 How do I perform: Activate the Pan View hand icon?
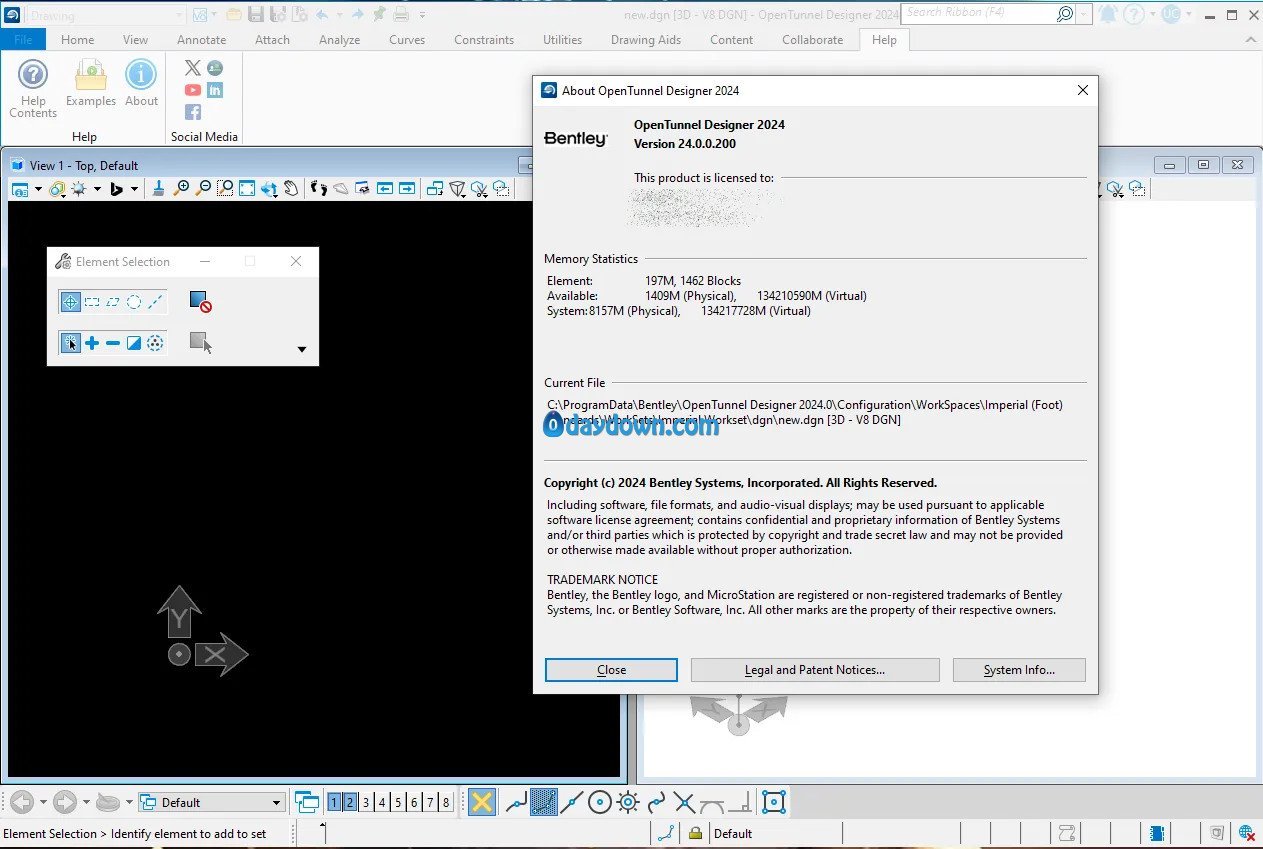(291, 188)
